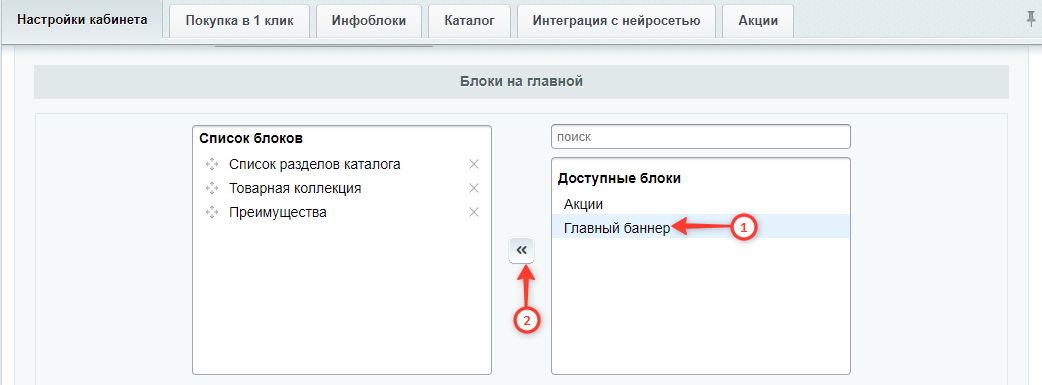Switch to the Каталог tab

pyautogui.click(x=469, y=21)
